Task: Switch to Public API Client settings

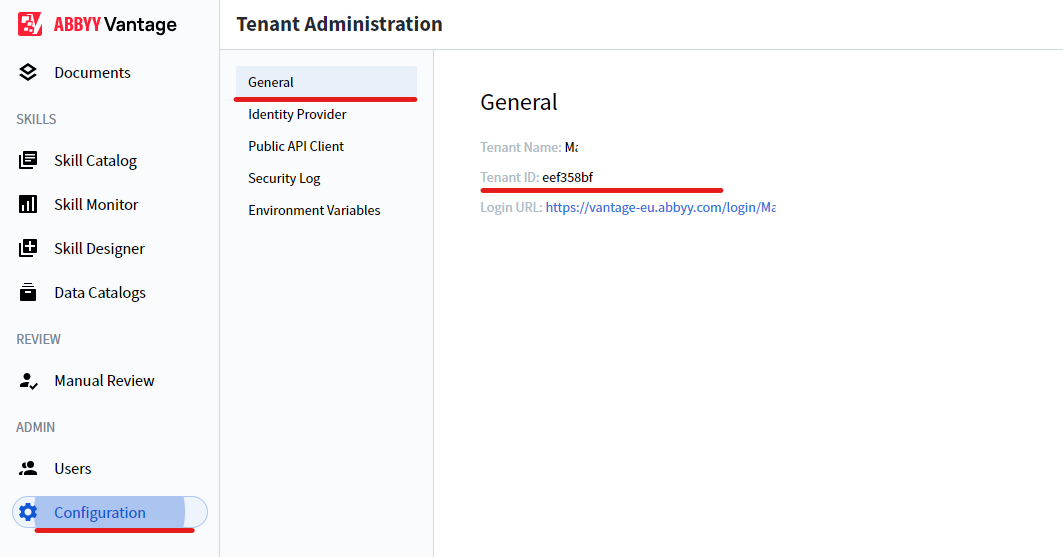Action: [296, 146]
